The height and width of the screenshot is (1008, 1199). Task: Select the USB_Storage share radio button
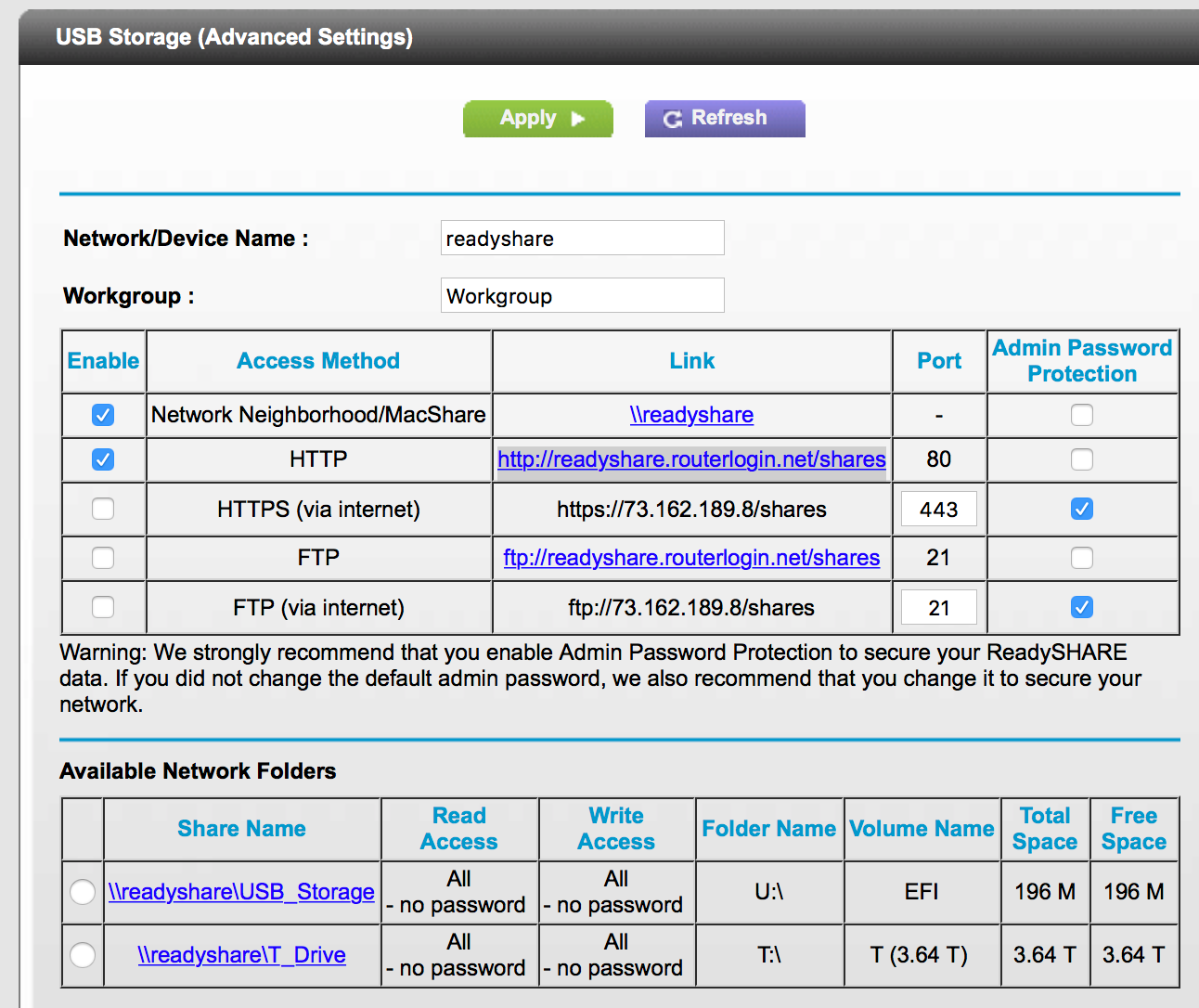tap(82, 892)
